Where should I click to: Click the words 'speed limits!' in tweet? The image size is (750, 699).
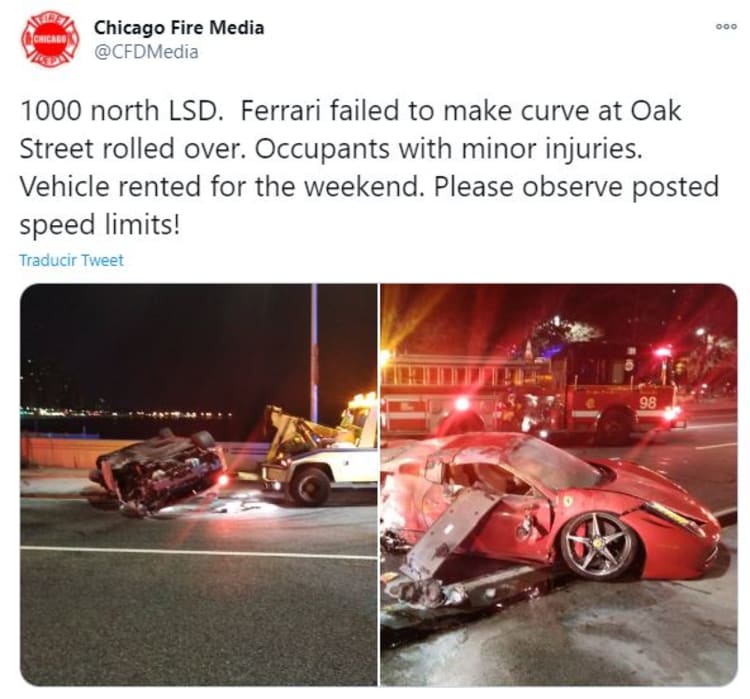[100, 224]
